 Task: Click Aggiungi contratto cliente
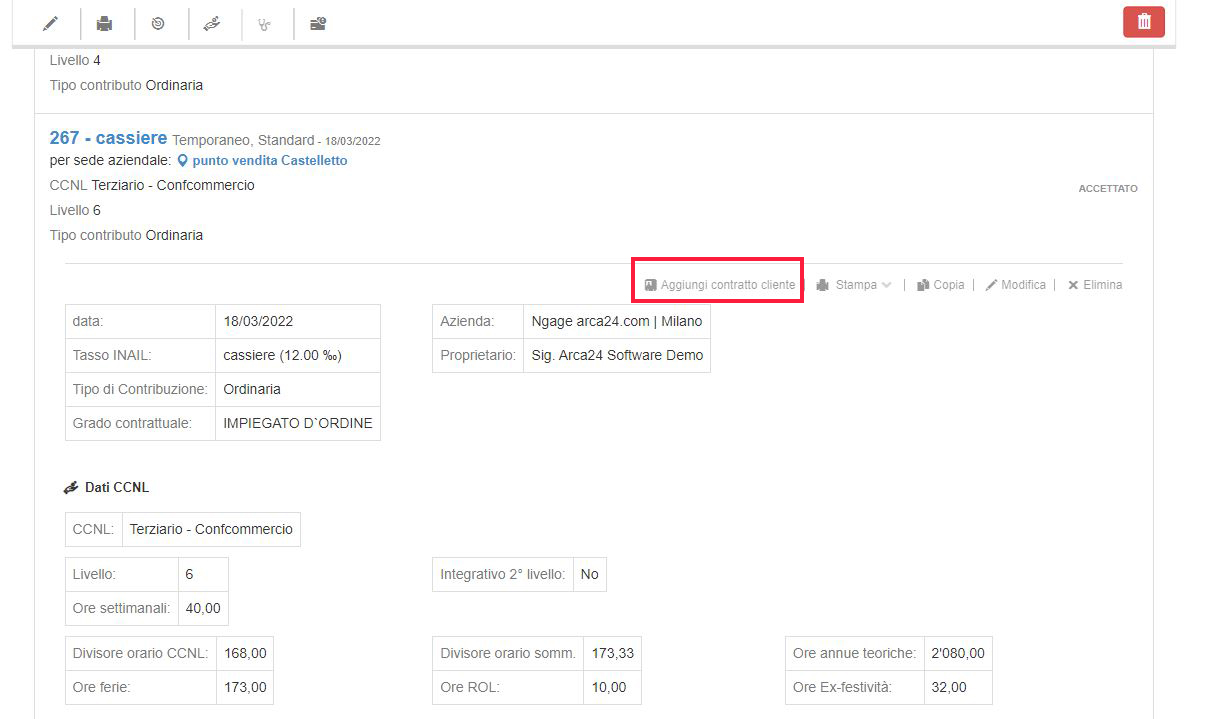point(728,285)
